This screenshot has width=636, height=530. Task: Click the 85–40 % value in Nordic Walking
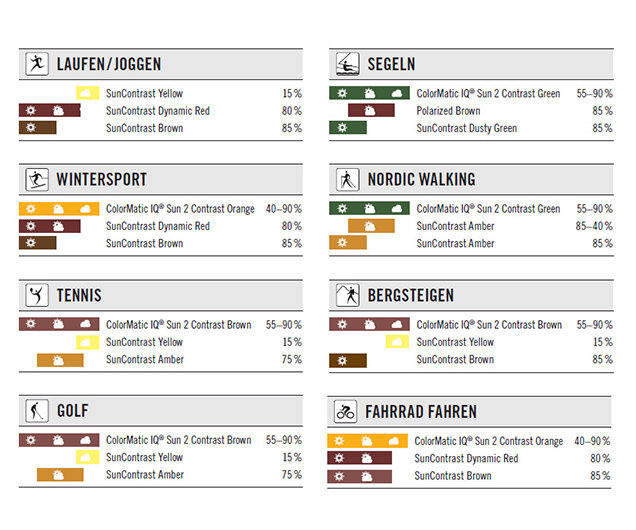coord(594,226)
